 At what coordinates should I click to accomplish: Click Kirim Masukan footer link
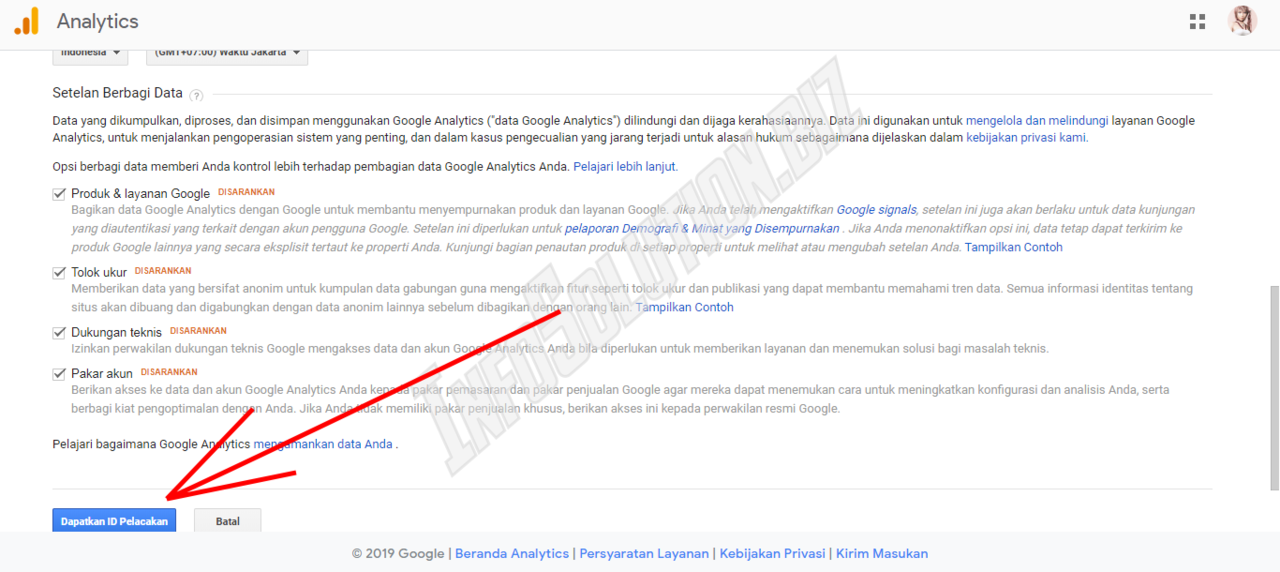[x=882, y=553]
